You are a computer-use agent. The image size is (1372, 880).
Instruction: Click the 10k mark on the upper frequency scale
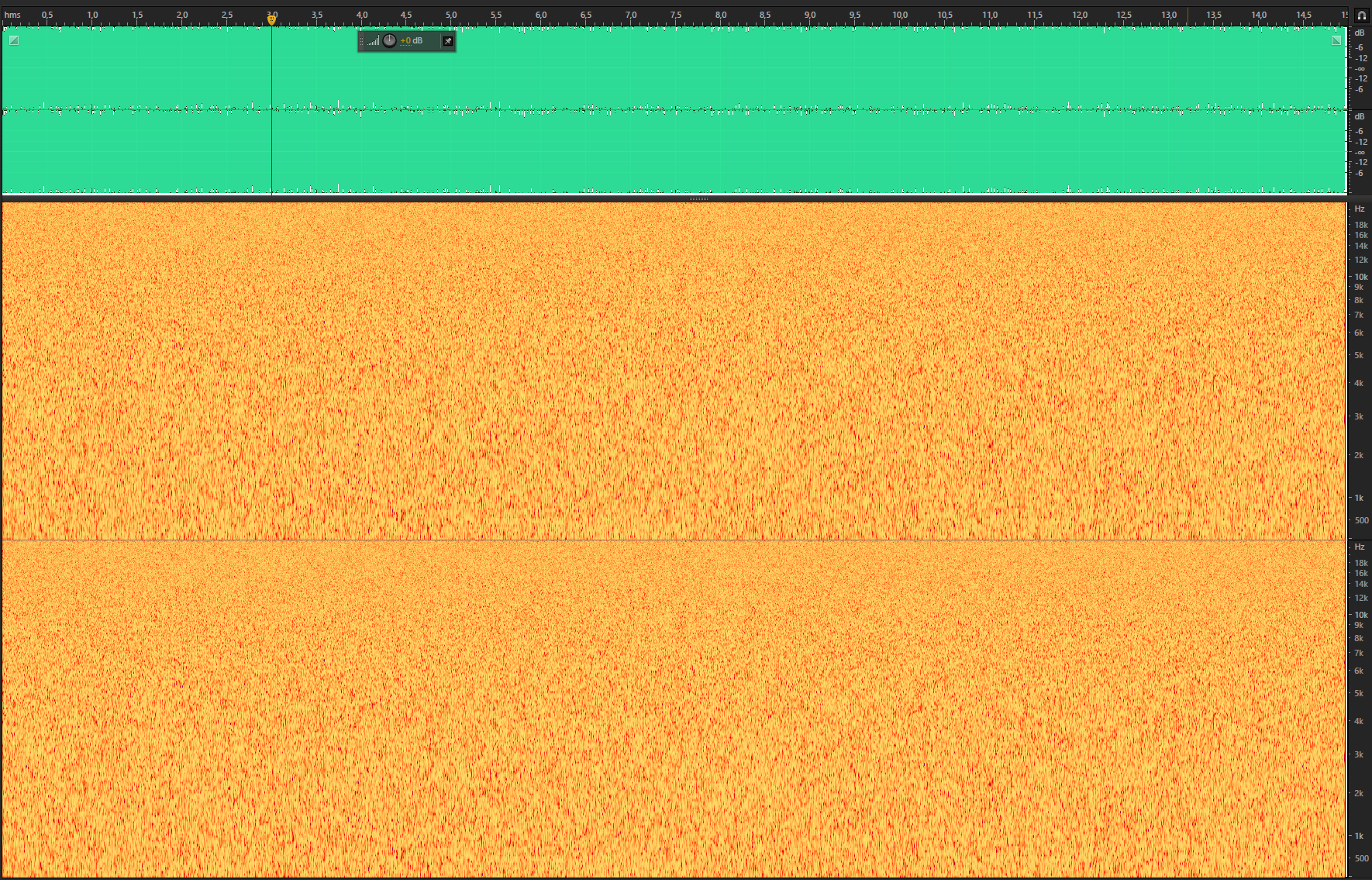point(1360,277)
